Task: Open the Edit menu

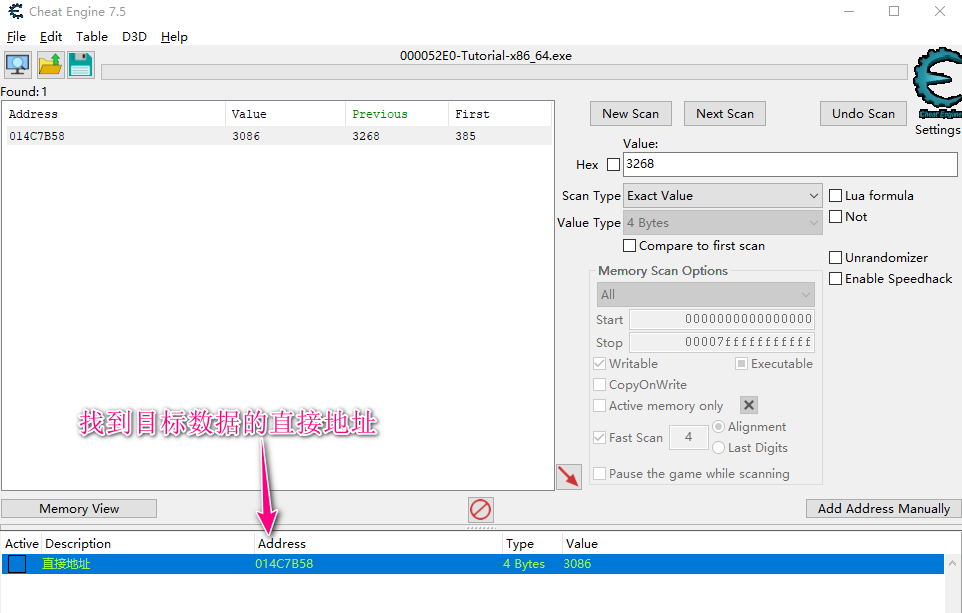Action: 51,37
